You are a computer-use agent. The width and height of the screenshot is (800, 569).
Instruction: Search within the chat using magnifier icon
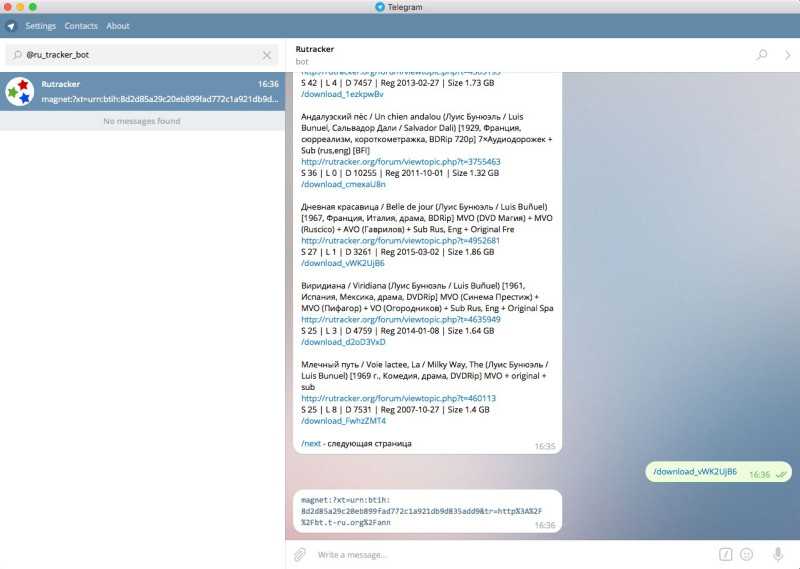coord(762,55)
